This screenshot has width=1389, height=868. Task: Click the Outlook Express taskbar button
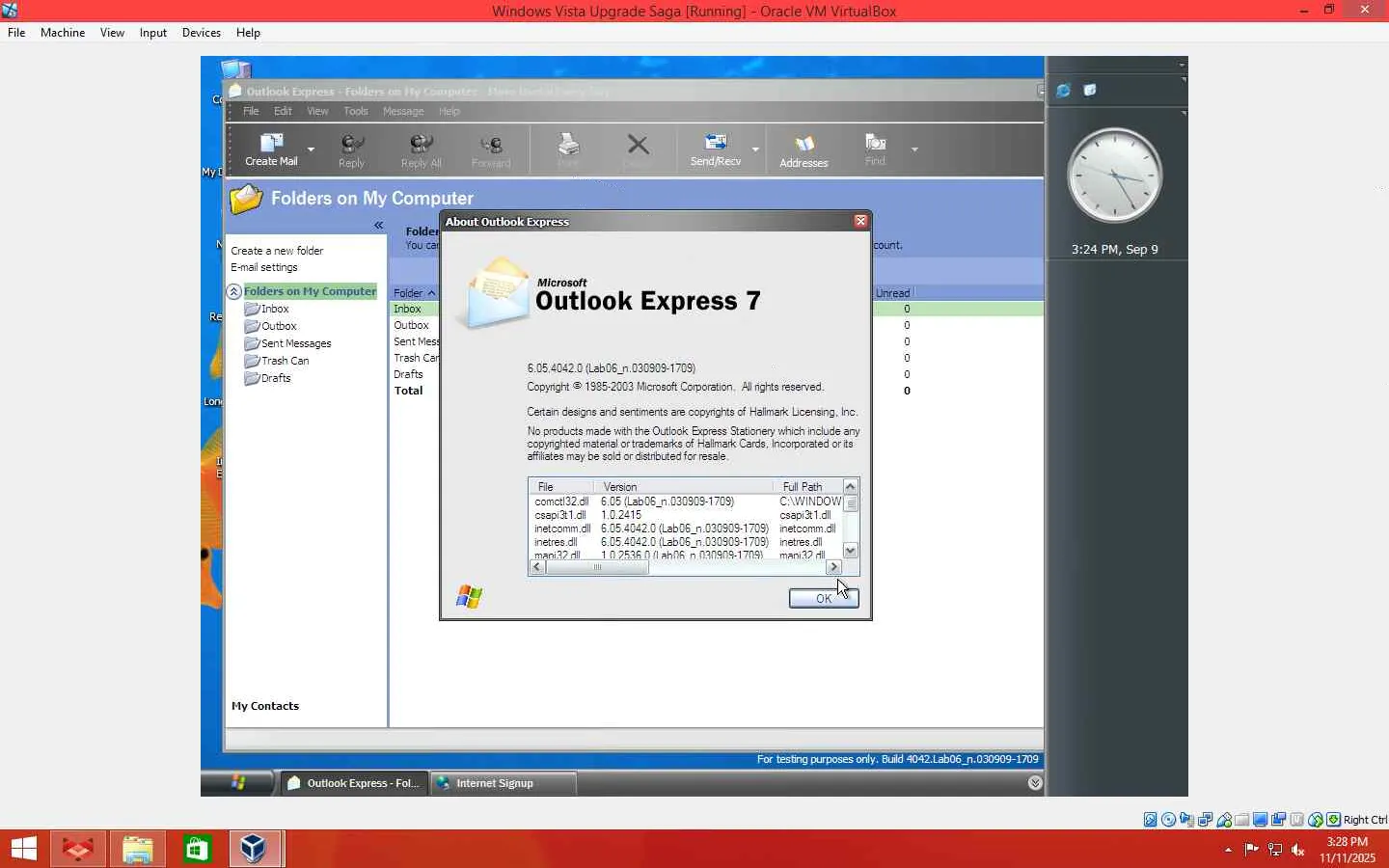[354, 783]
